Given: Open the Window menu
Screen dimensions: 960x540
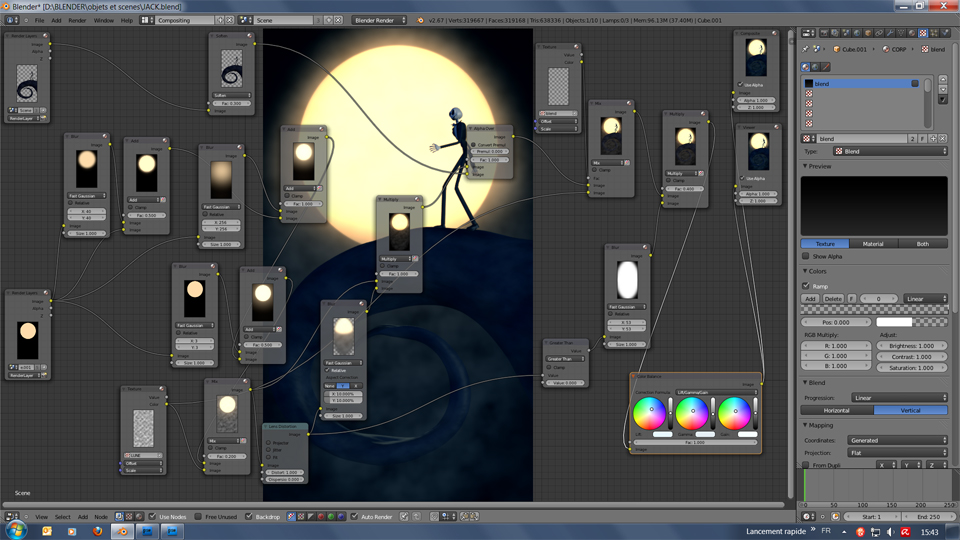Looking at the screenshot, I should click(103, 20).
